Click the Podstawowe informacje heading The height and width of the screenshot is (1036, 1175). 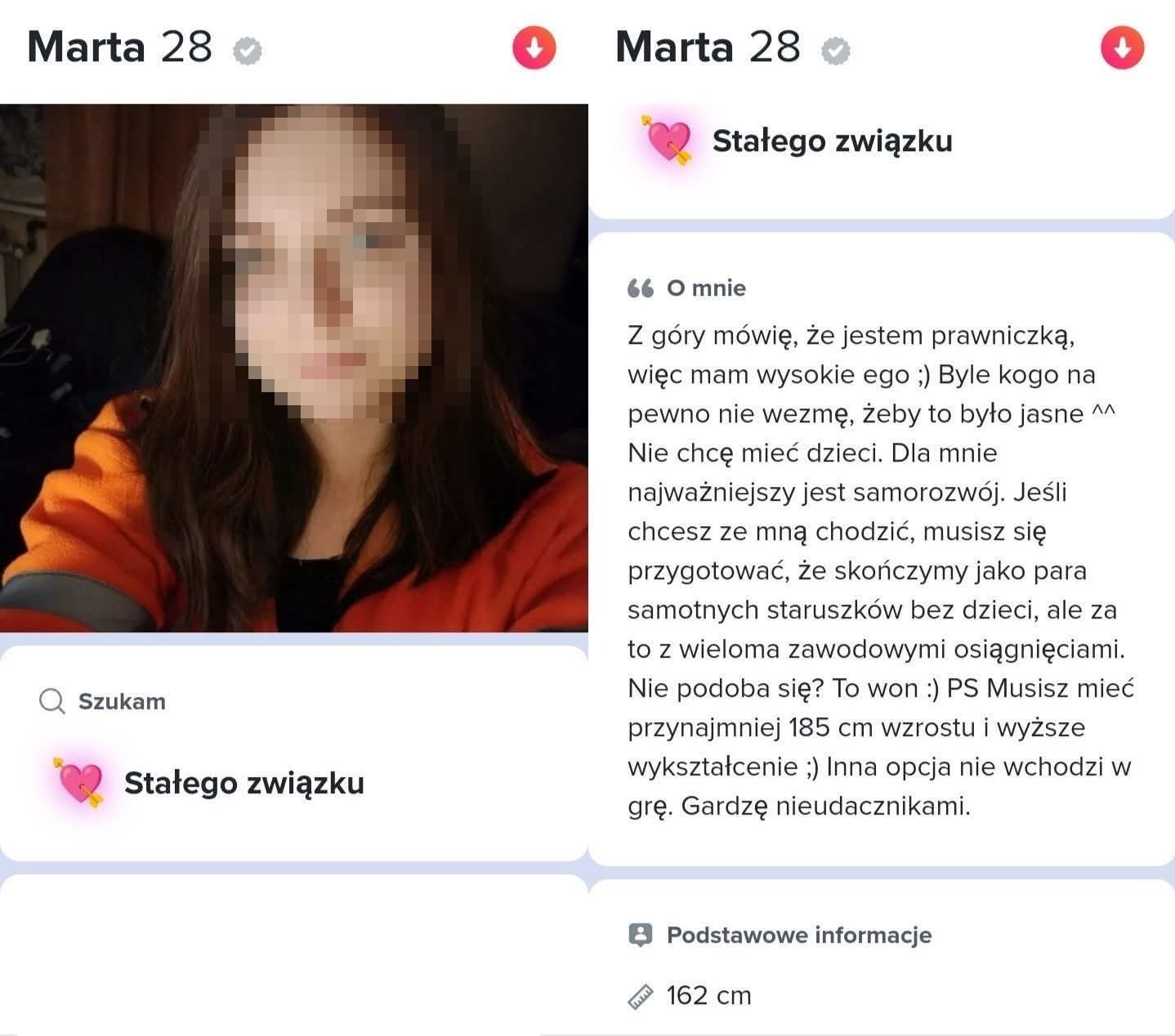click(x=799, y=935)
